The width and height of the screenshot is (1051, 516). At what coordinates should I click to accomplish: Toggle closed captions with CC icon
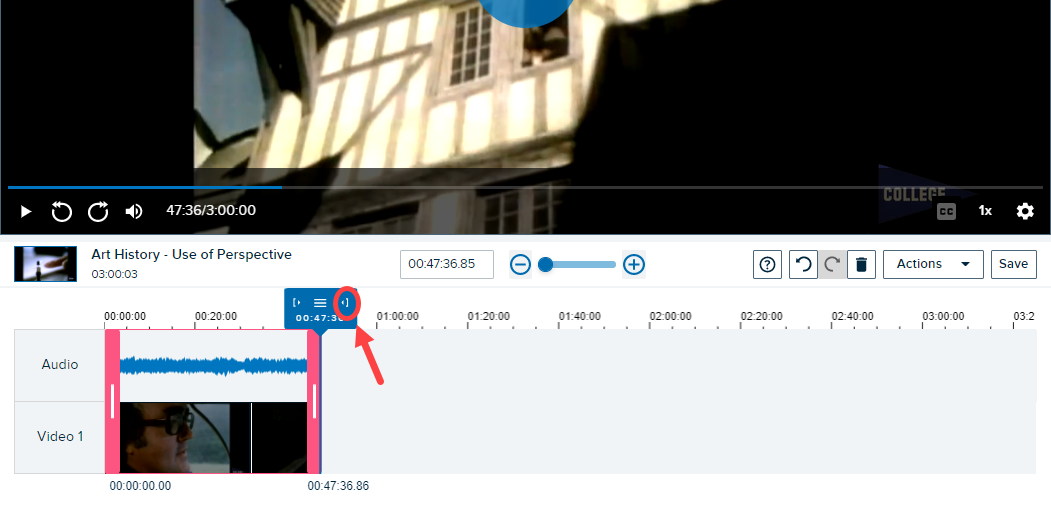coord(946,211)
